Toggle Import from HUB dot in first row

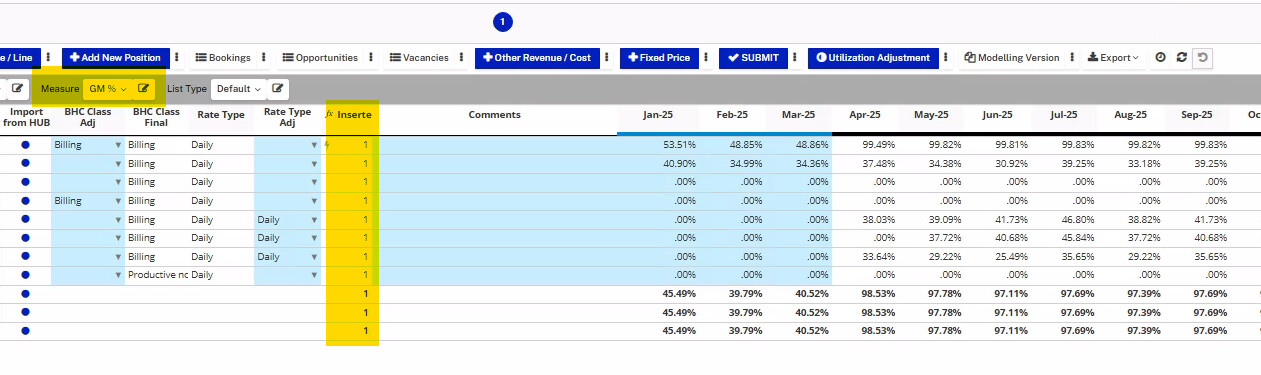point(25,145)
